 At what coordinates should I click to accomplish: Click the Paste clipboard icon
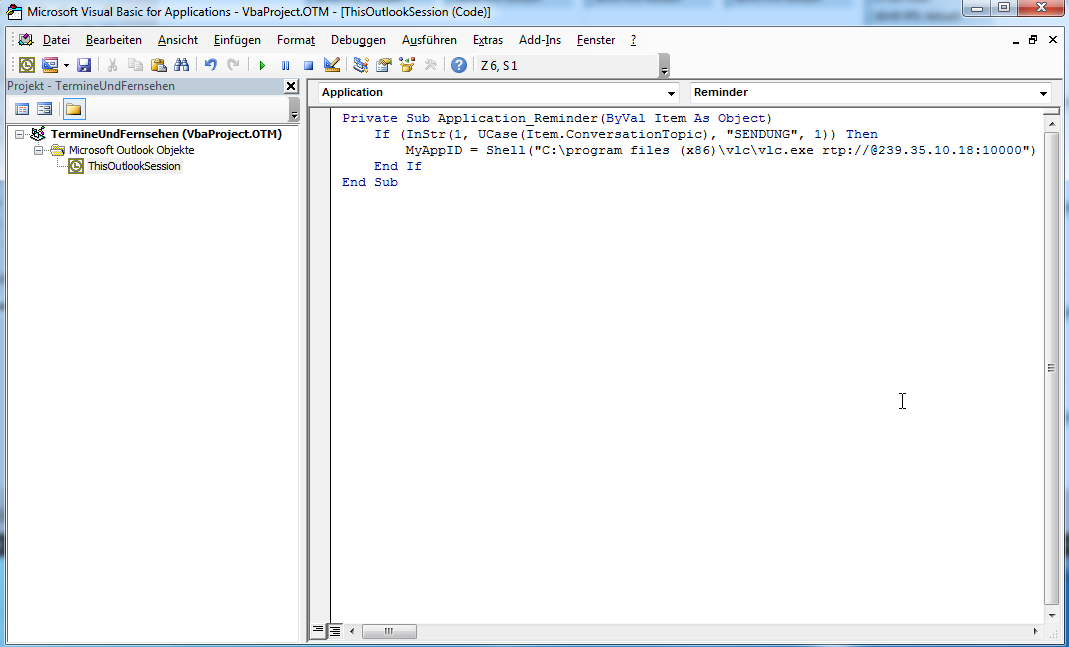click(158, 65)
